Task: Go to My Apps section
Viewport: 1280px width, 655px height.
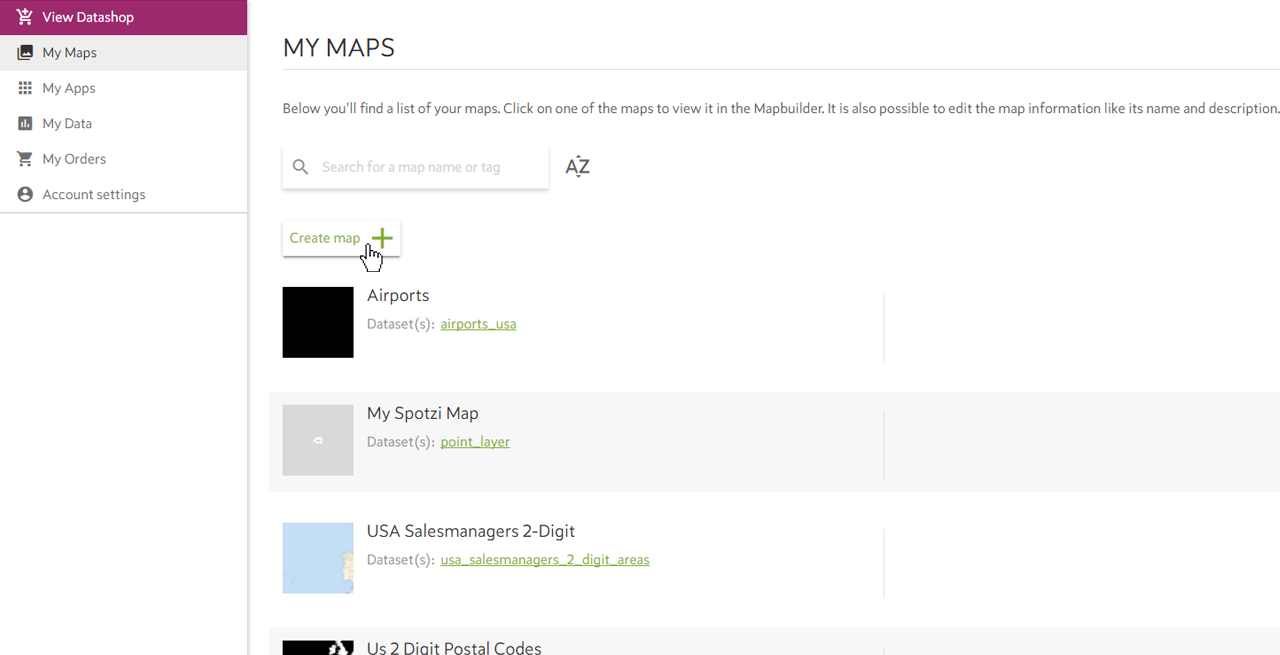Action: pos(124,88)
